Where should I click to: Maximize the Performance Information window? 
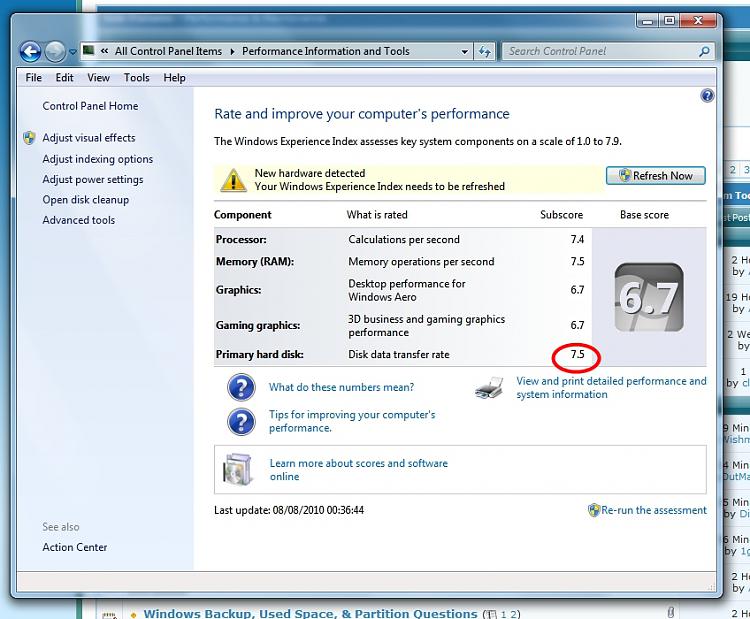click(669, 21)
